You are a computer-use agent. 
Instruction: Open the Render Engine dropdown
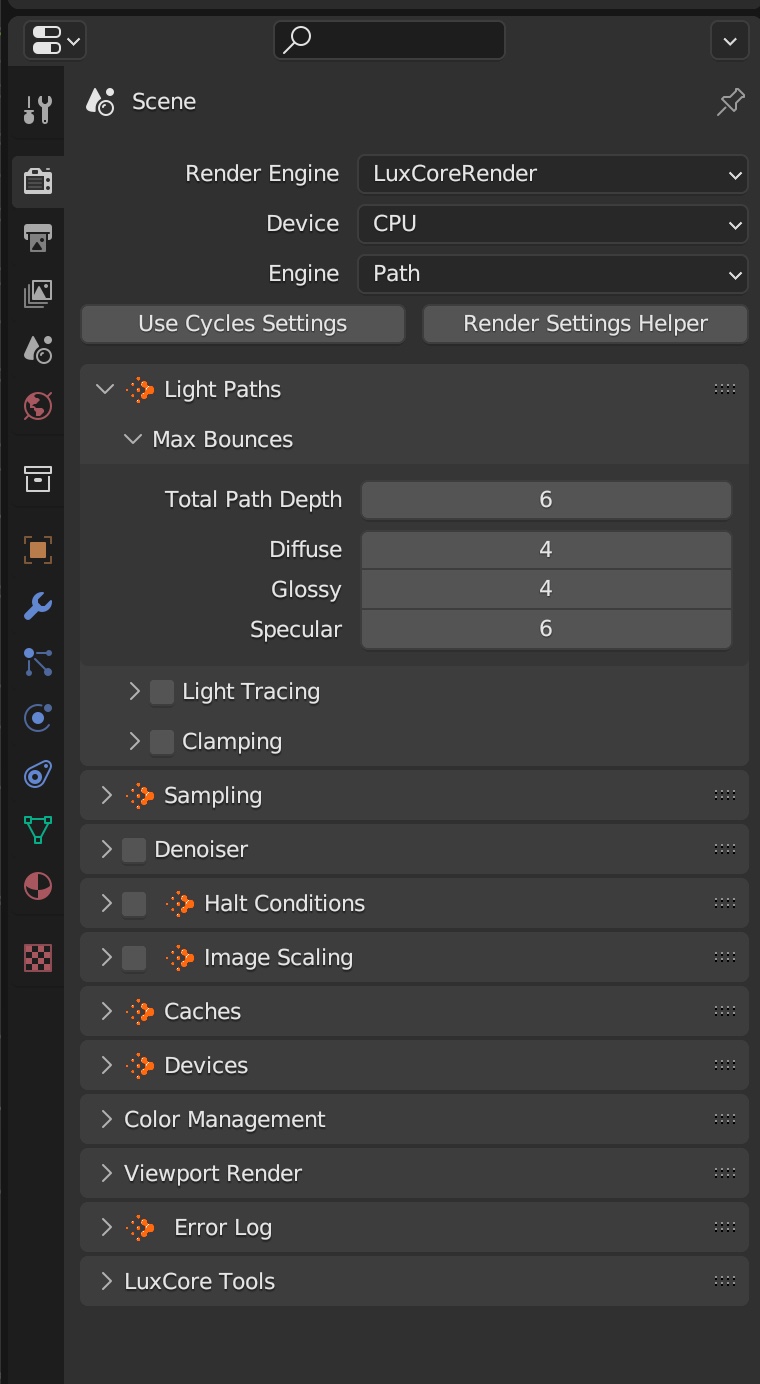click(552, 174)
